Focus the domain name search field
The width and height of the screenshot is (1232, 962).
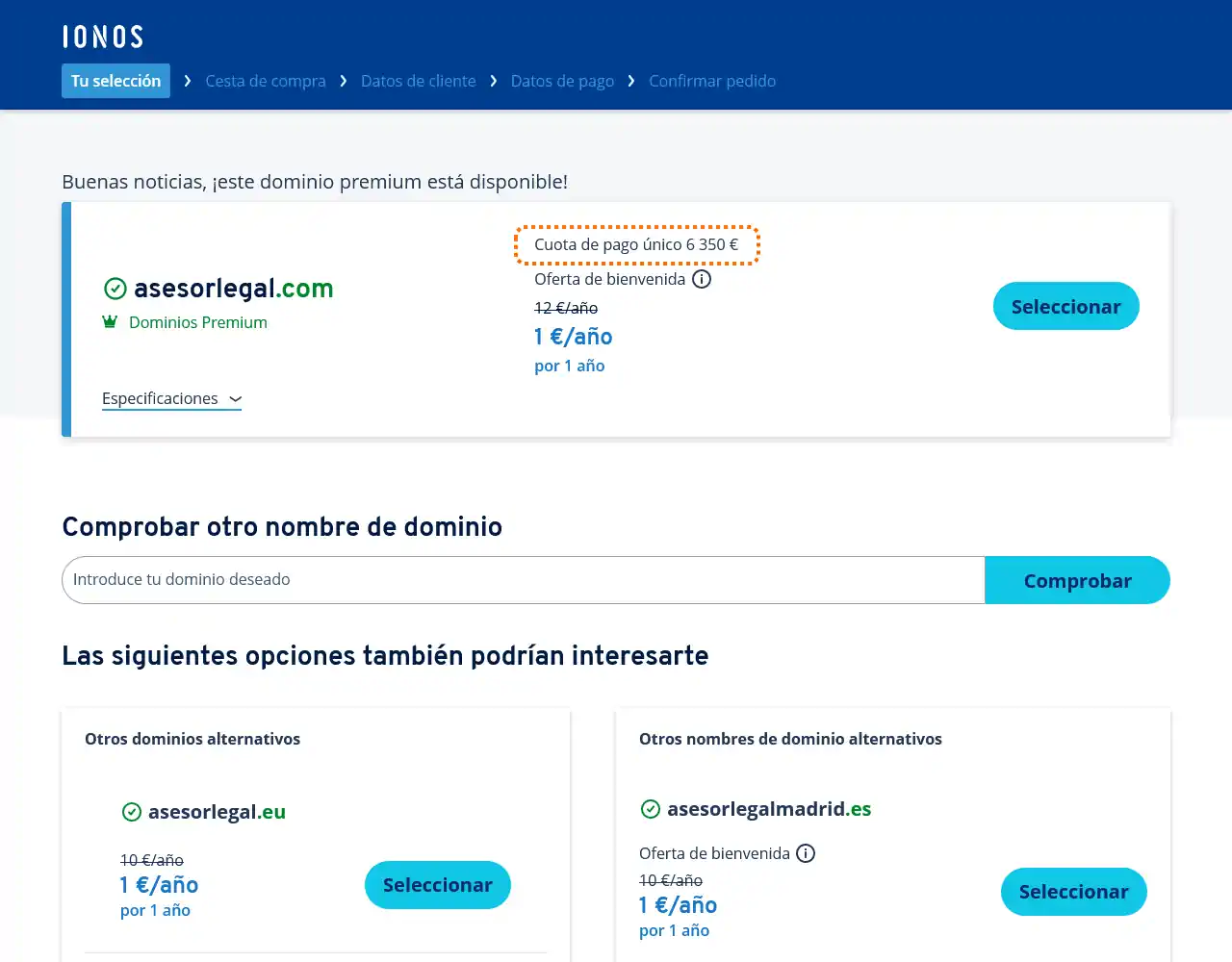524,580
